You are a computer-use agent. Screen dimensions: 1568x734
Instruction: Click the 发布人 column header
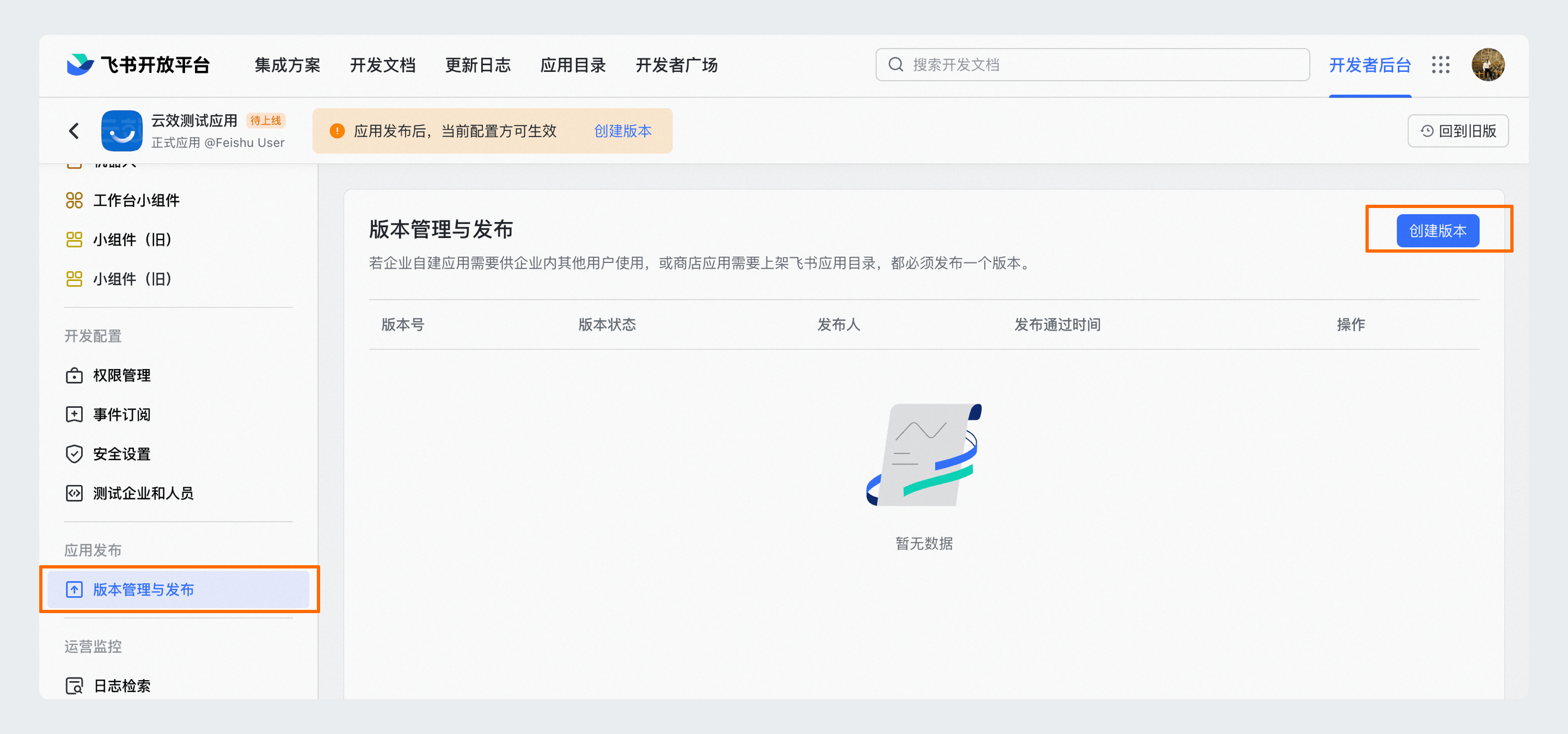838,325
